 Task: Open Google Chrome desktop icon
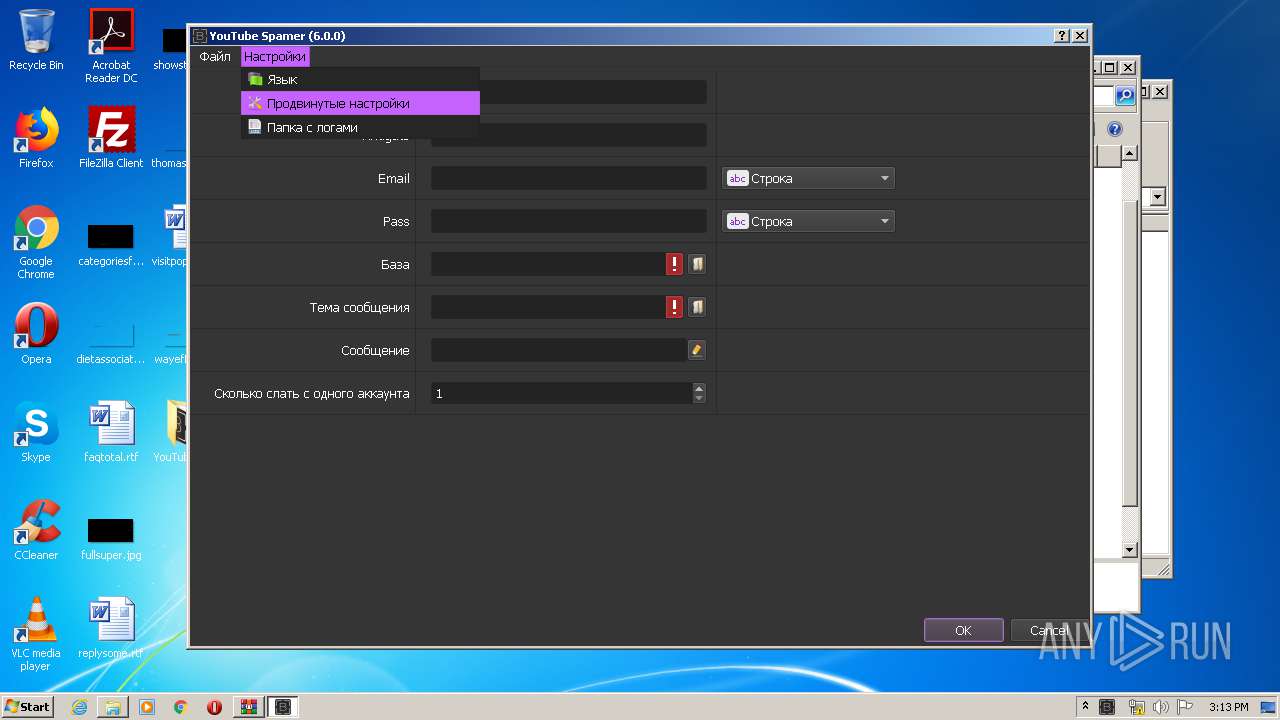pos(36,242)
